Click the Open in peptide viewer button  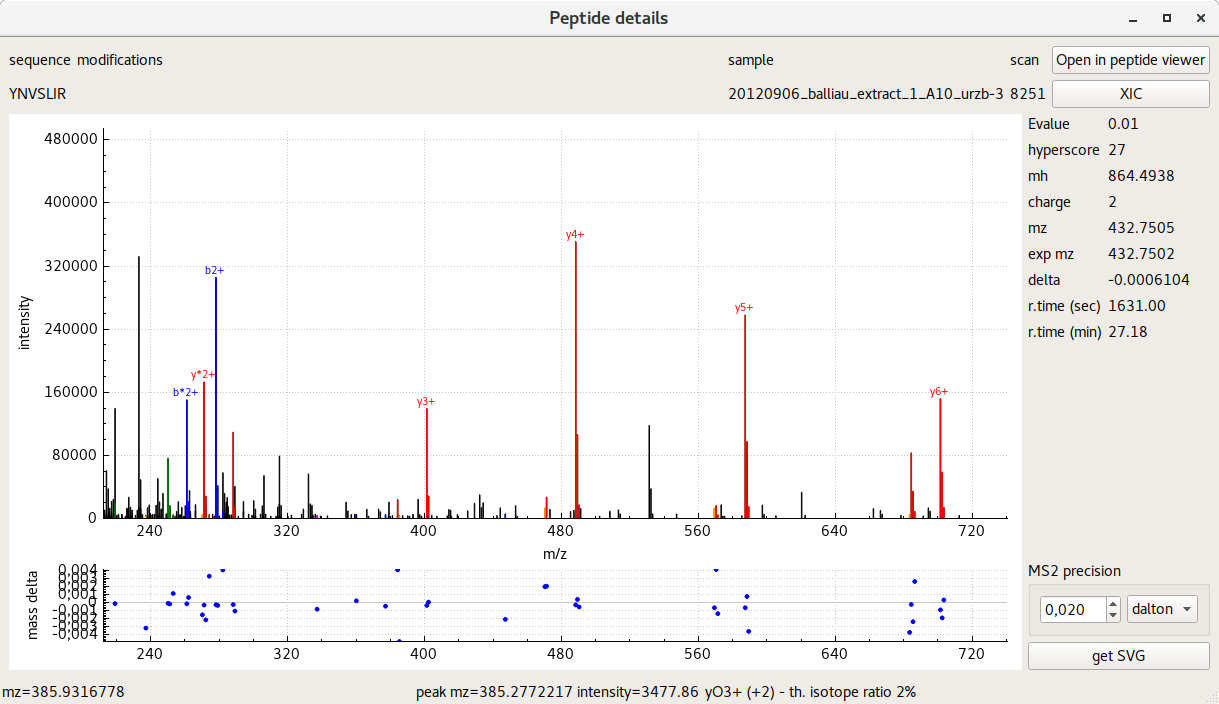pos(1130,60)
